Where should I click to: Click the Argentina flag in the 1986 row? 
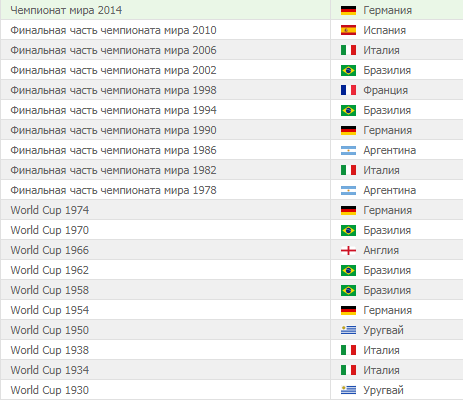(x=348, y=150)
